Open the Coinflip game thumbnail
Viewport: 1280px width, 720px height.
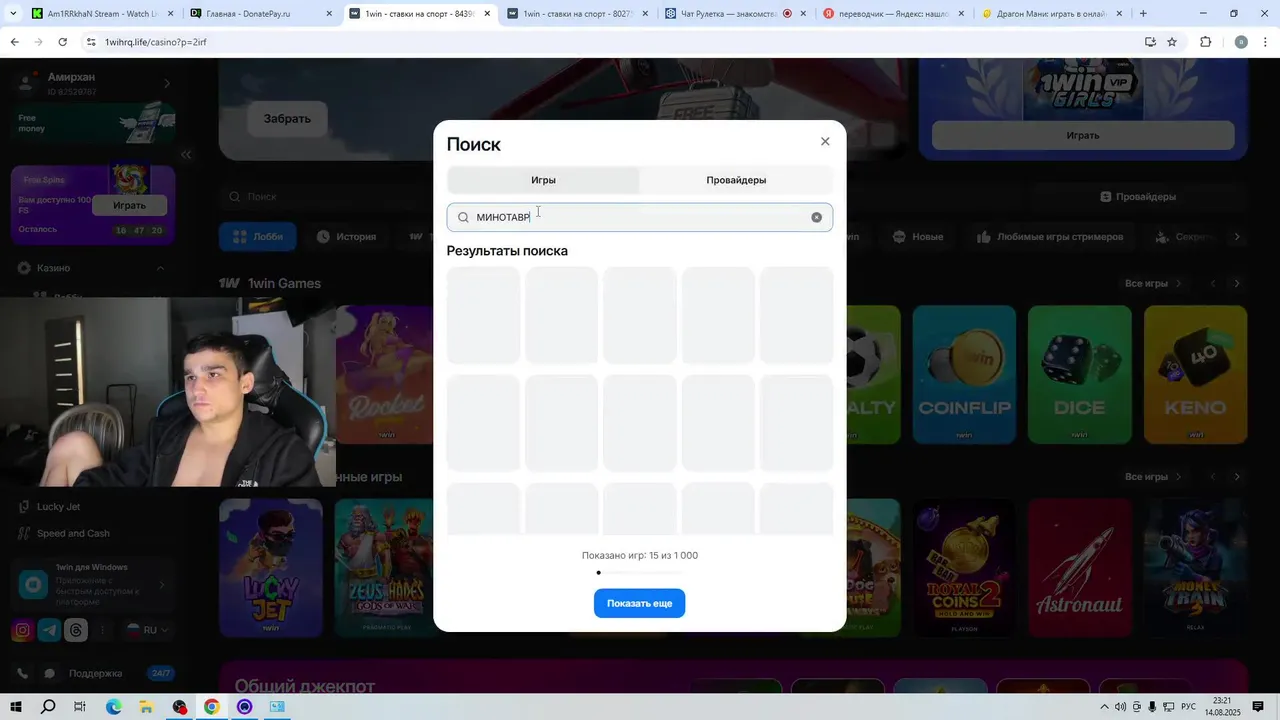964,374
